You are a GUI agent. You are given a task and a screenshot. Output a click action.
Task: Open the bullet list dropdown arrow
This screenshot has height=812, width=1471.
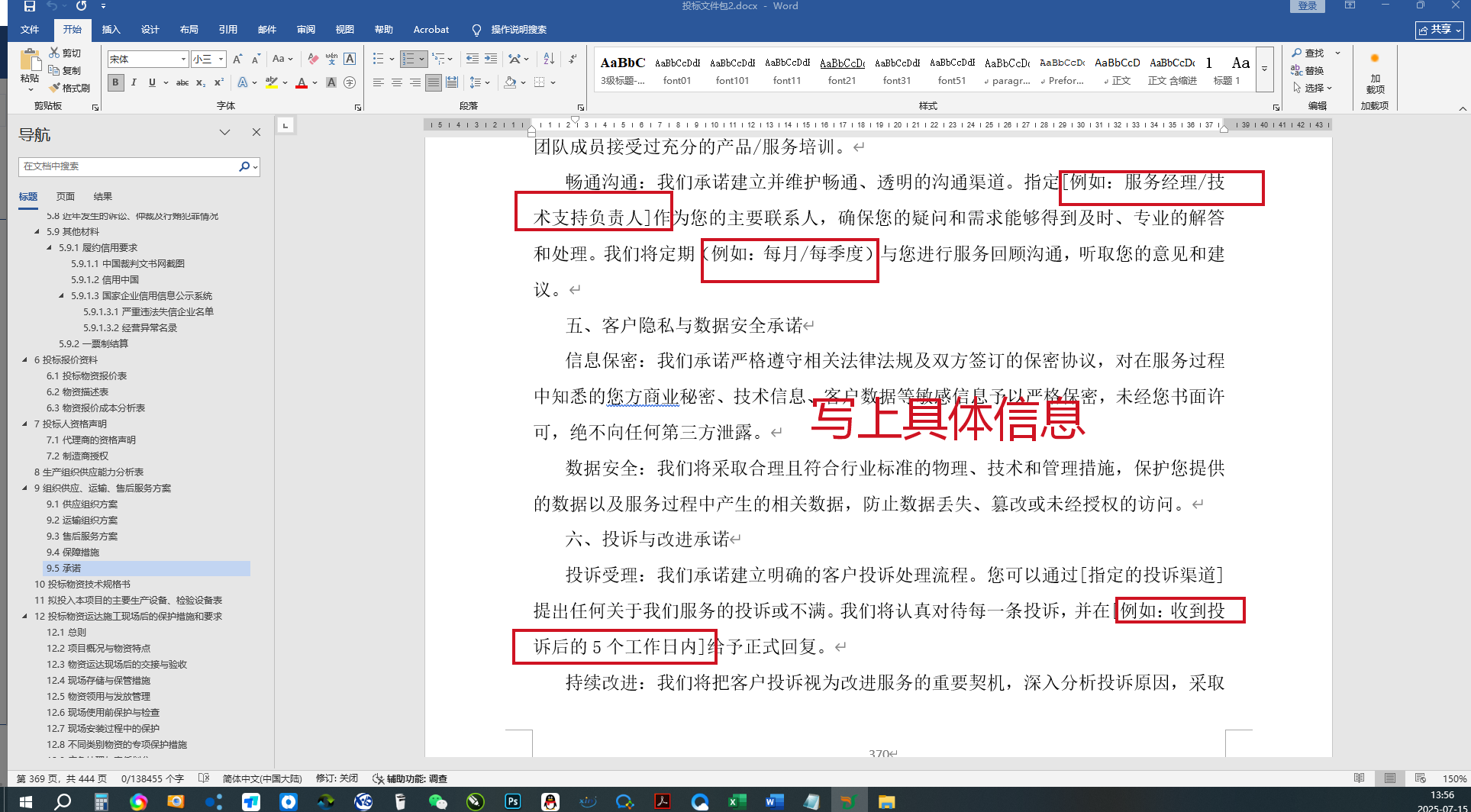[x=392, y=59]
